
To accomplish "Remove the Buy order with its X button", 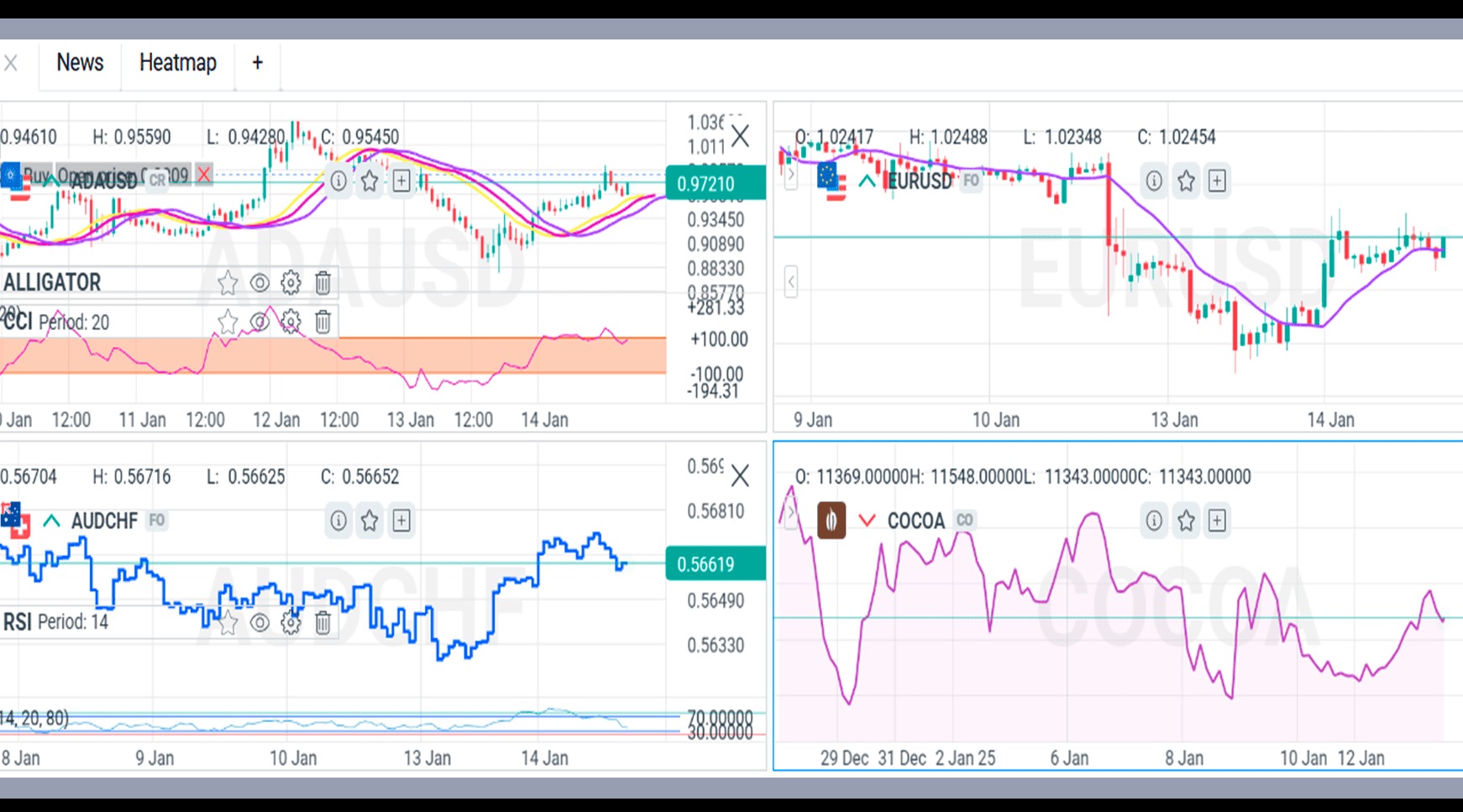I will [203, 175].
